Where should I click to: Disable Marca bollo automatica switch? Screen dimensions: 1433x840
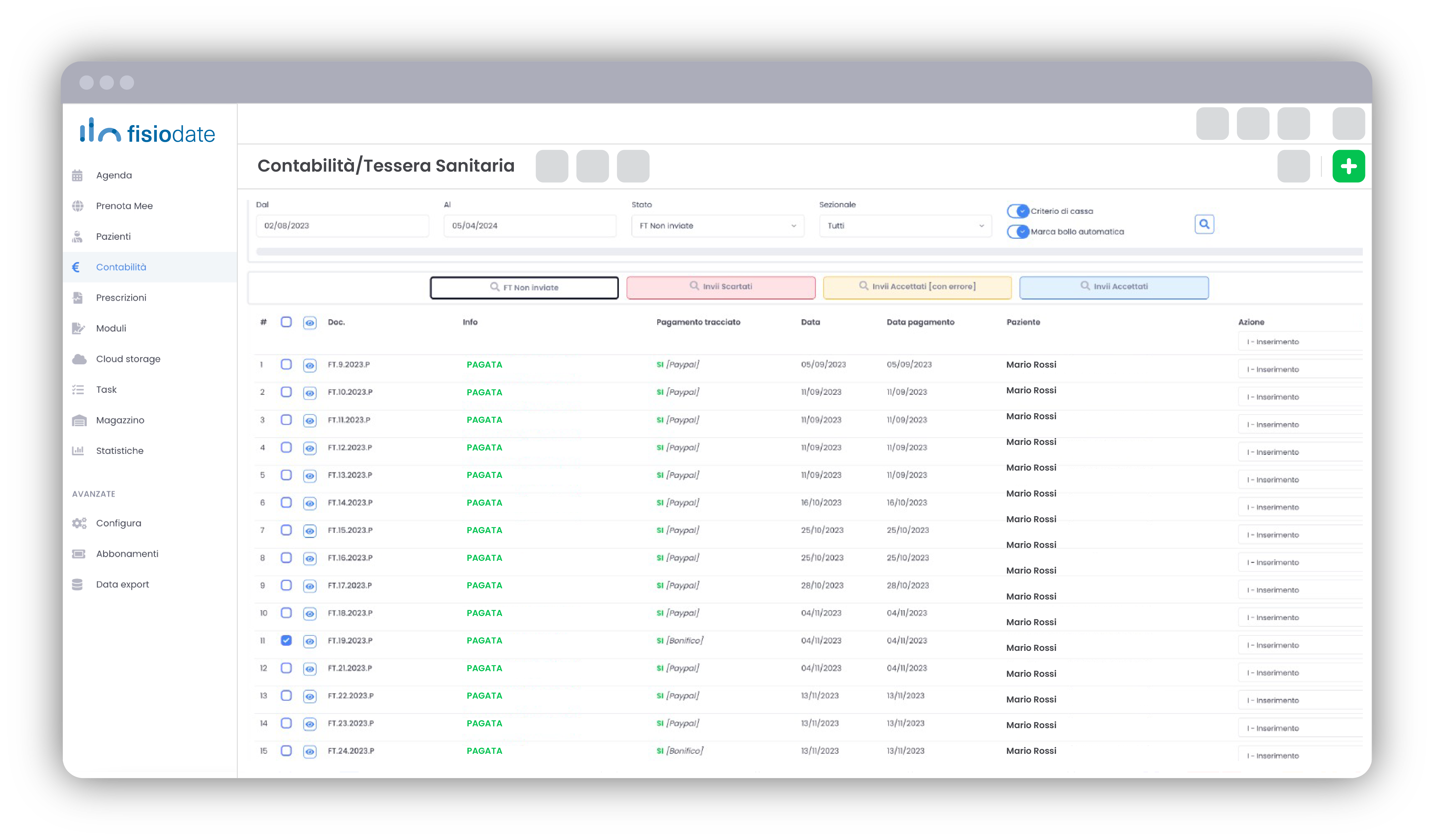pos(1017,231)
